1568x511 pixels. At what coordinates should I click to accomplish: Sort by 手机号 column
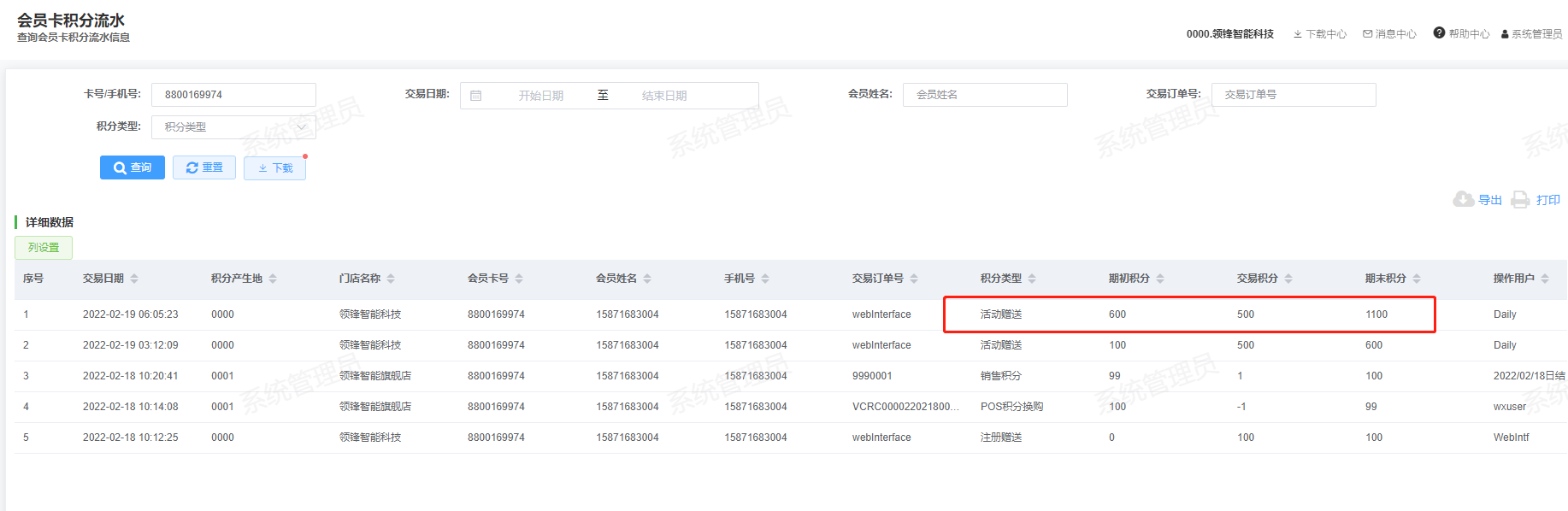(765, 279)
